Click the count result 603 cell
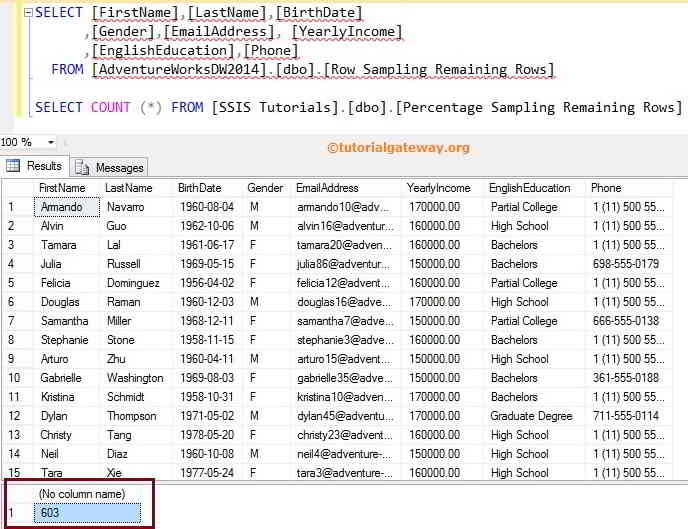 coord(87,513)
